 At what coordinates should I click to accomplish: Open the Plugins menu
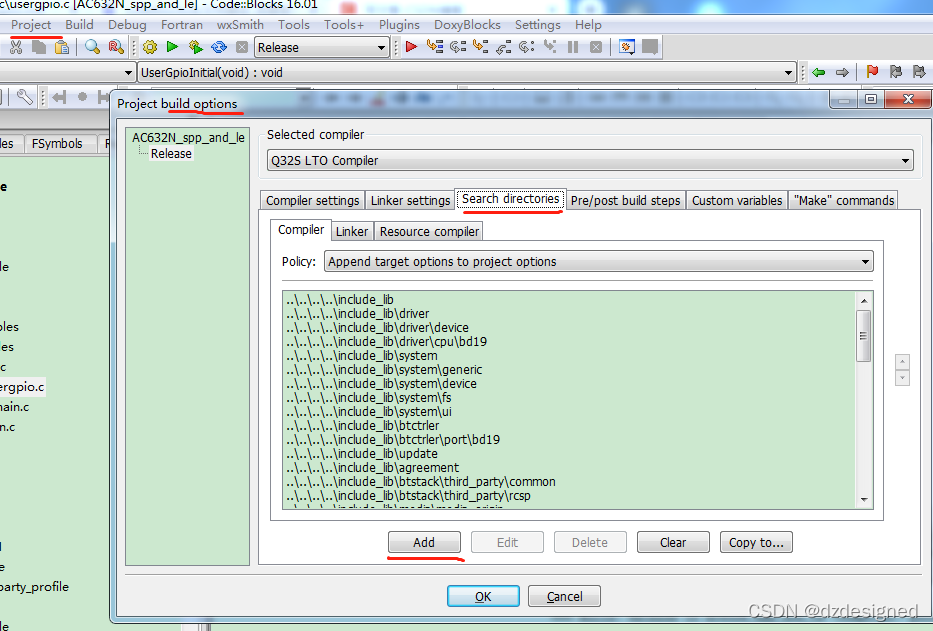(399, 24)
